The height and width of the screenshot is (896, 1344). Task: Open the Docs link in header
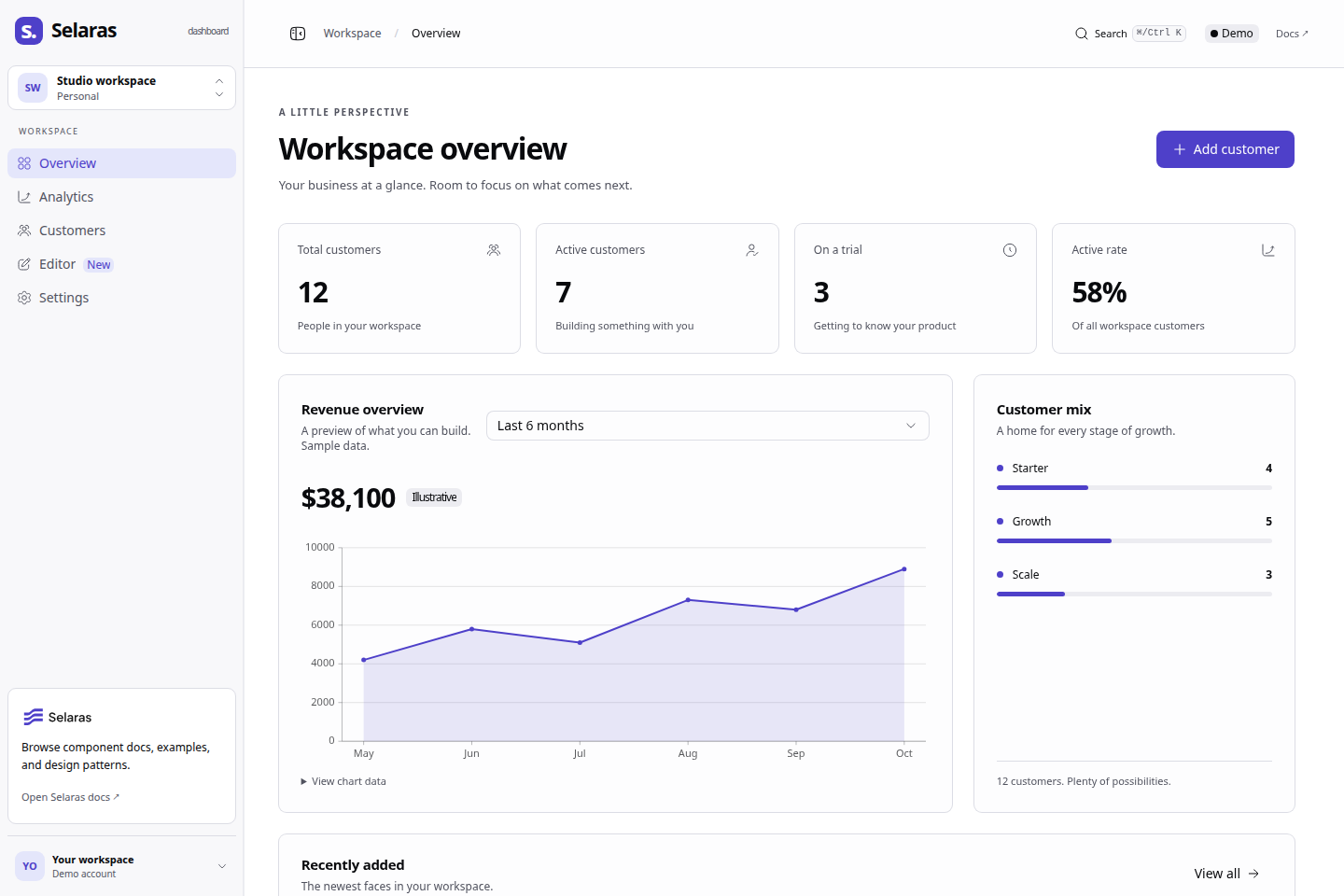coord(1293,34)
